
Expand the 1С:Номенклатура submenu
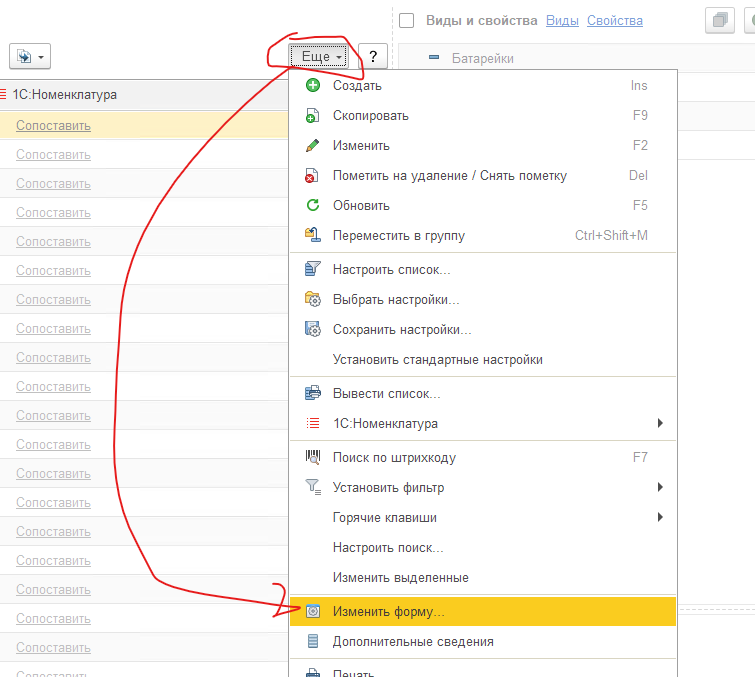tap(660, 424)
